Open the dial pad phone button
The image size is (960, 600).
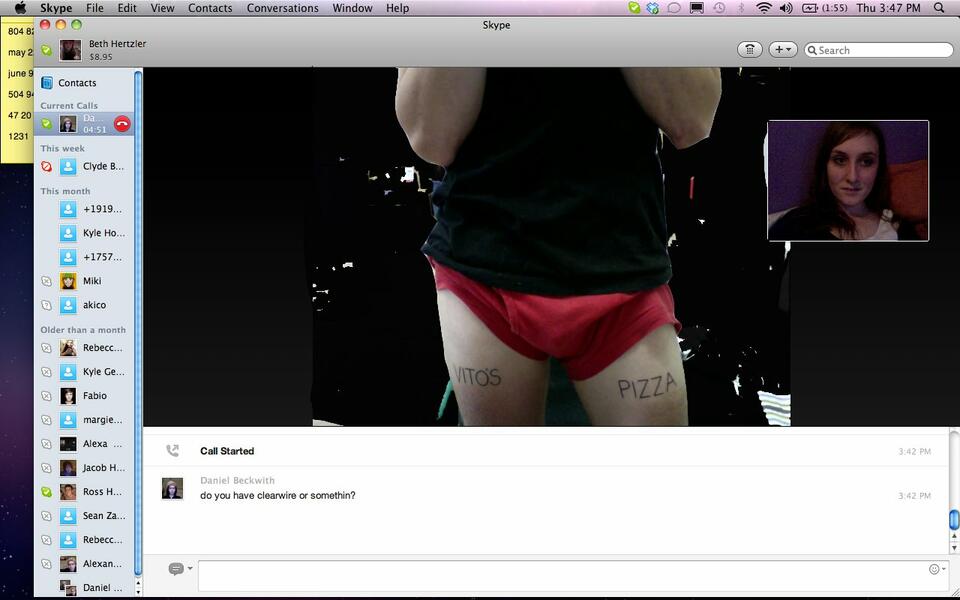tap(749, 50)
